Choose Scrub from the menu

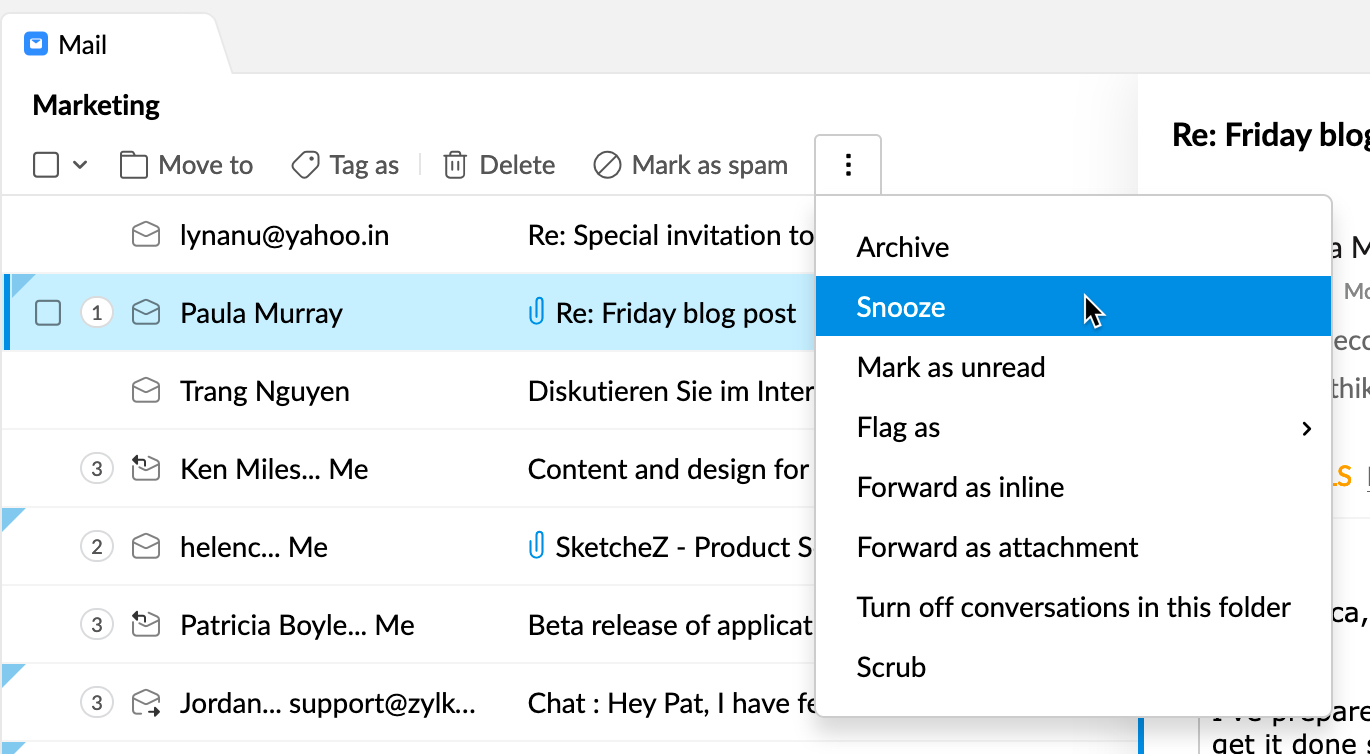[1073, 667]
